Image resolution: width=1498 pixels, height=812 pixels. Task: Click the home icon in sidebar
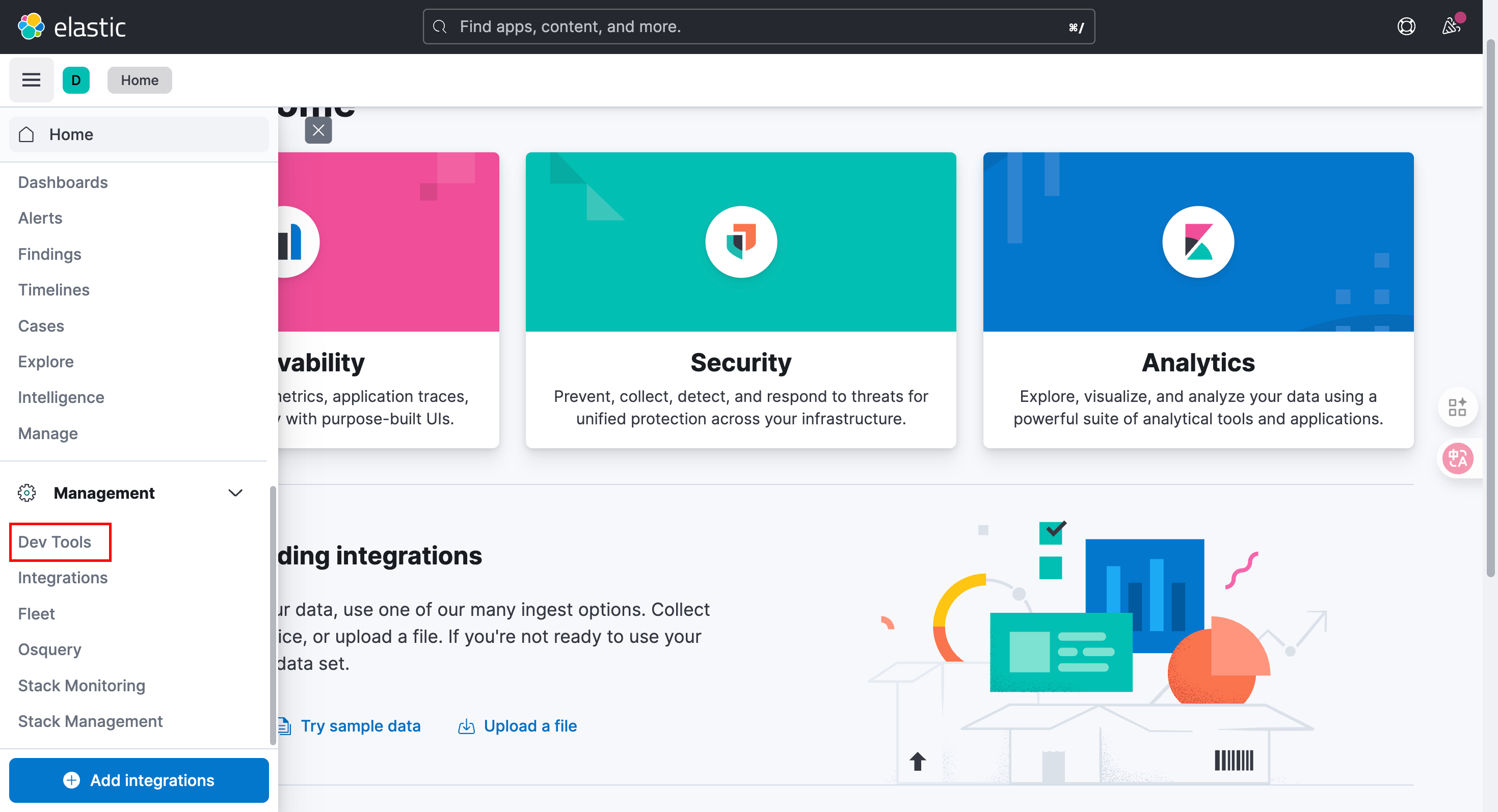pos(26,134)
